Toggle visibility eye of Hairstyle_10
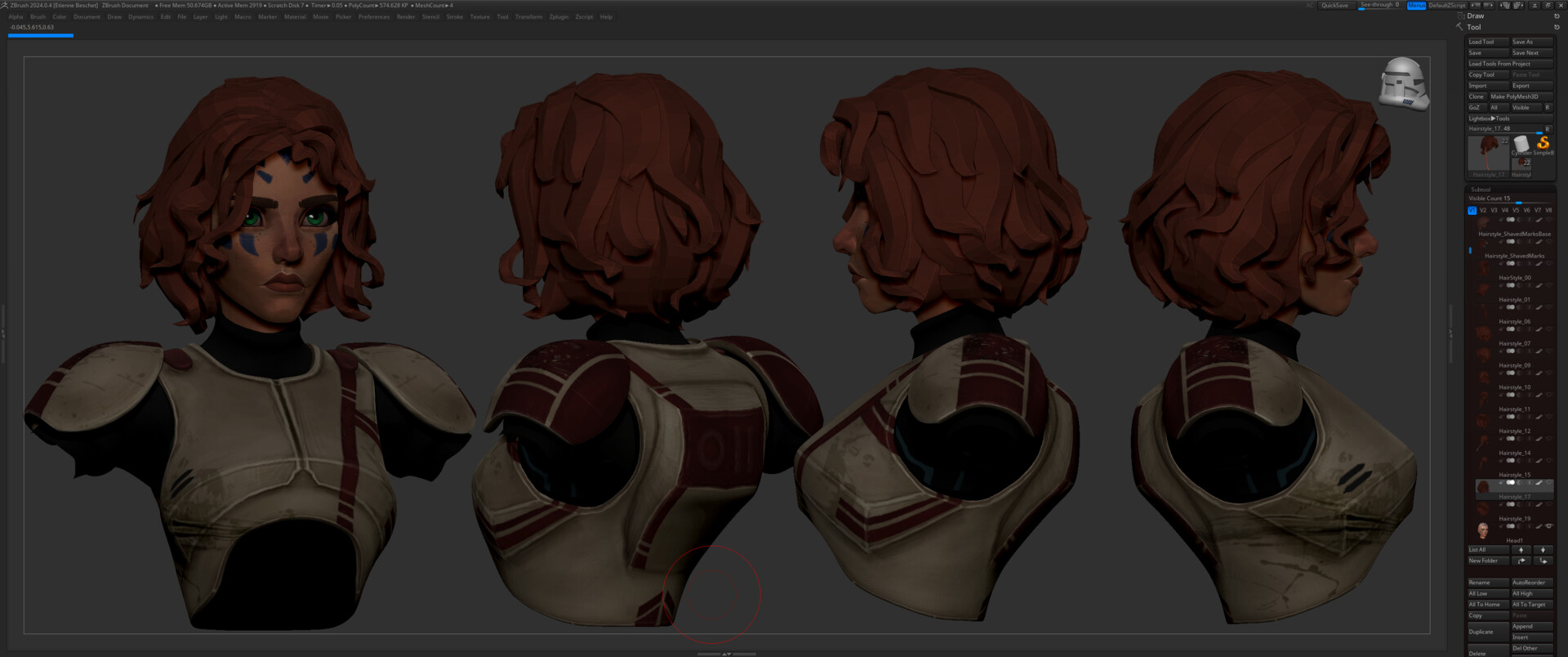This screenshot has height=657, width=1568. point(1549,373)
